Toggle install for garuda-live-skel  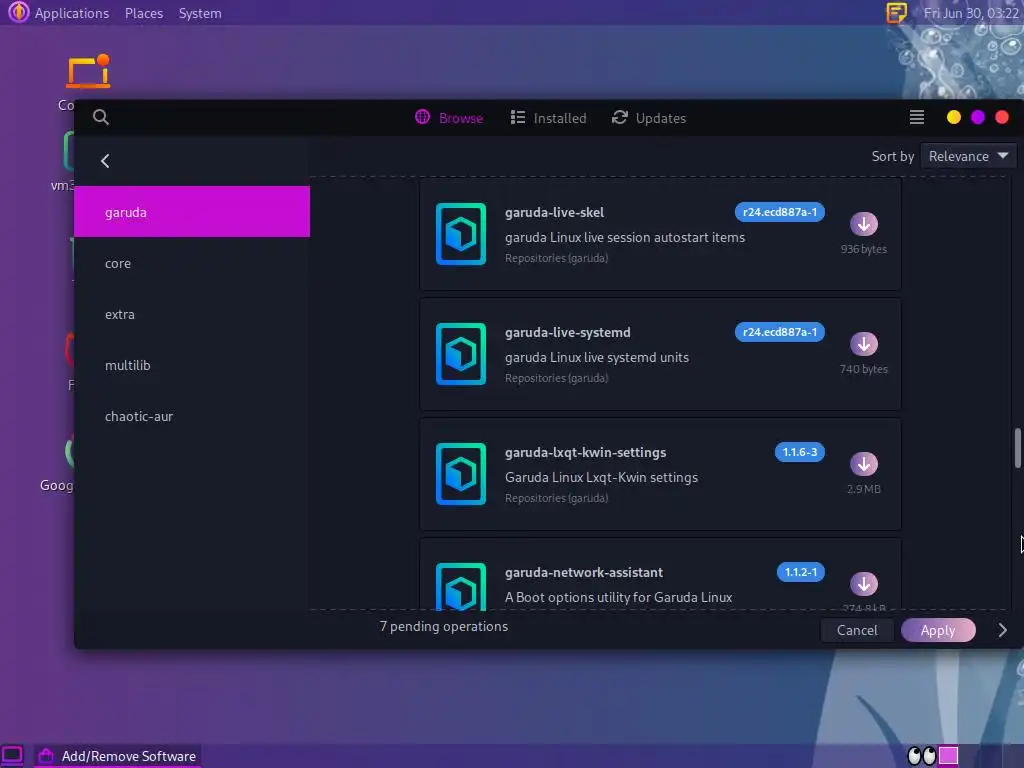(863, 224)
